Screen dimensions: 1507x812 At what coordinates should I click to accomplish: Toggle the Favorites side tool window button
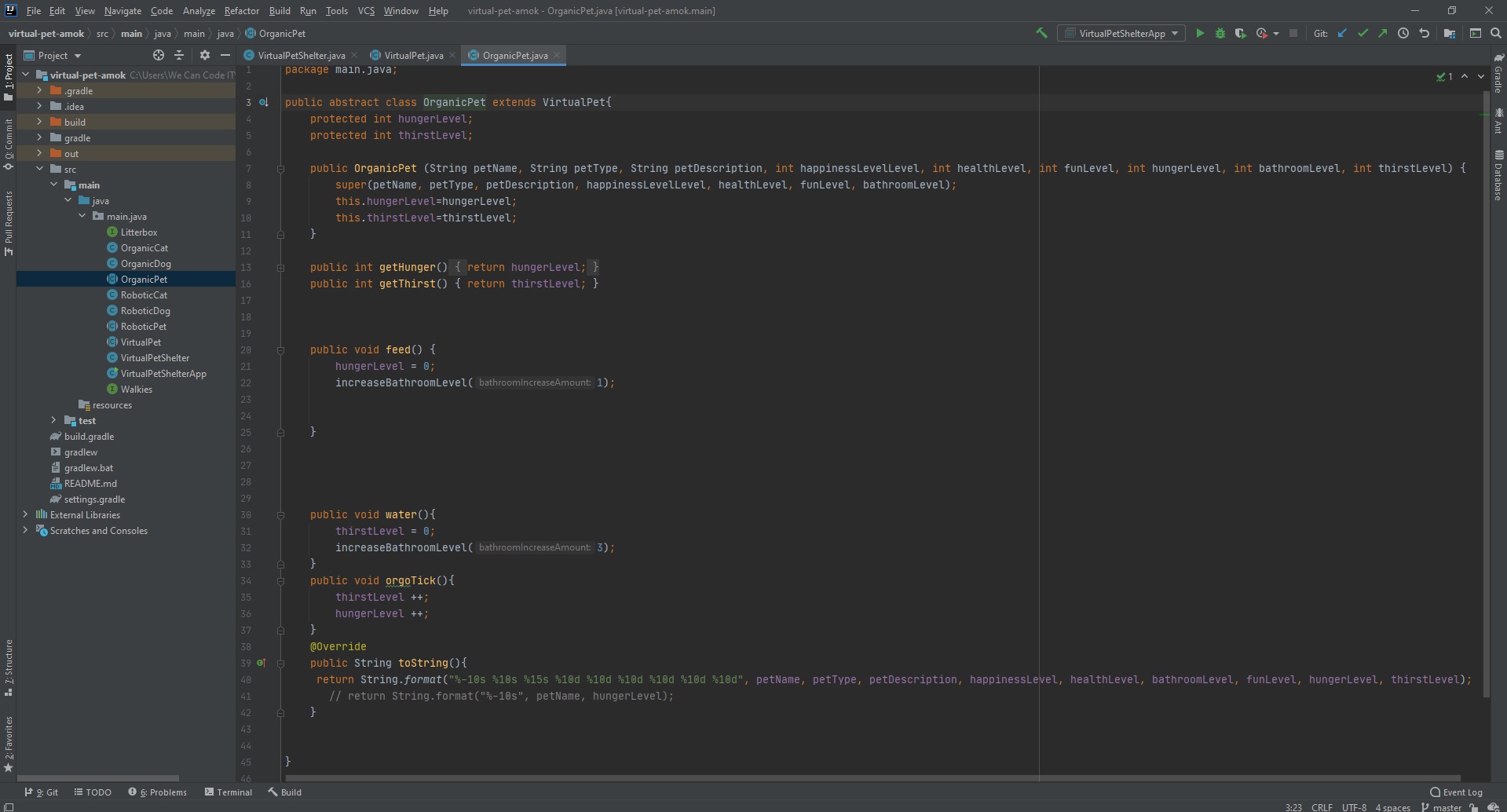tap(9, 744)
